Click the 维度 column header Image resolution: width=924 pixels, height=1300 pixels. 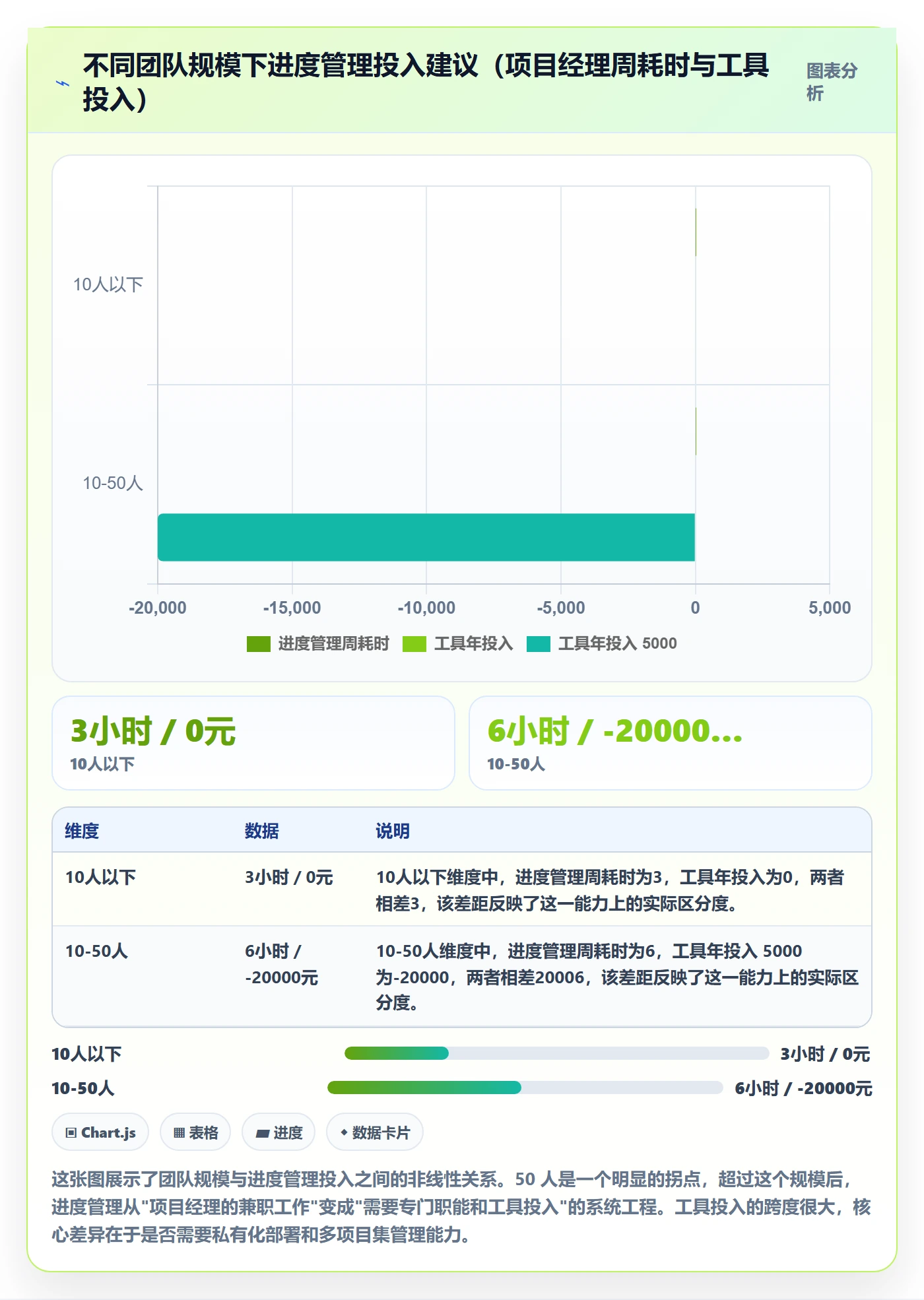tap(82, 831)
